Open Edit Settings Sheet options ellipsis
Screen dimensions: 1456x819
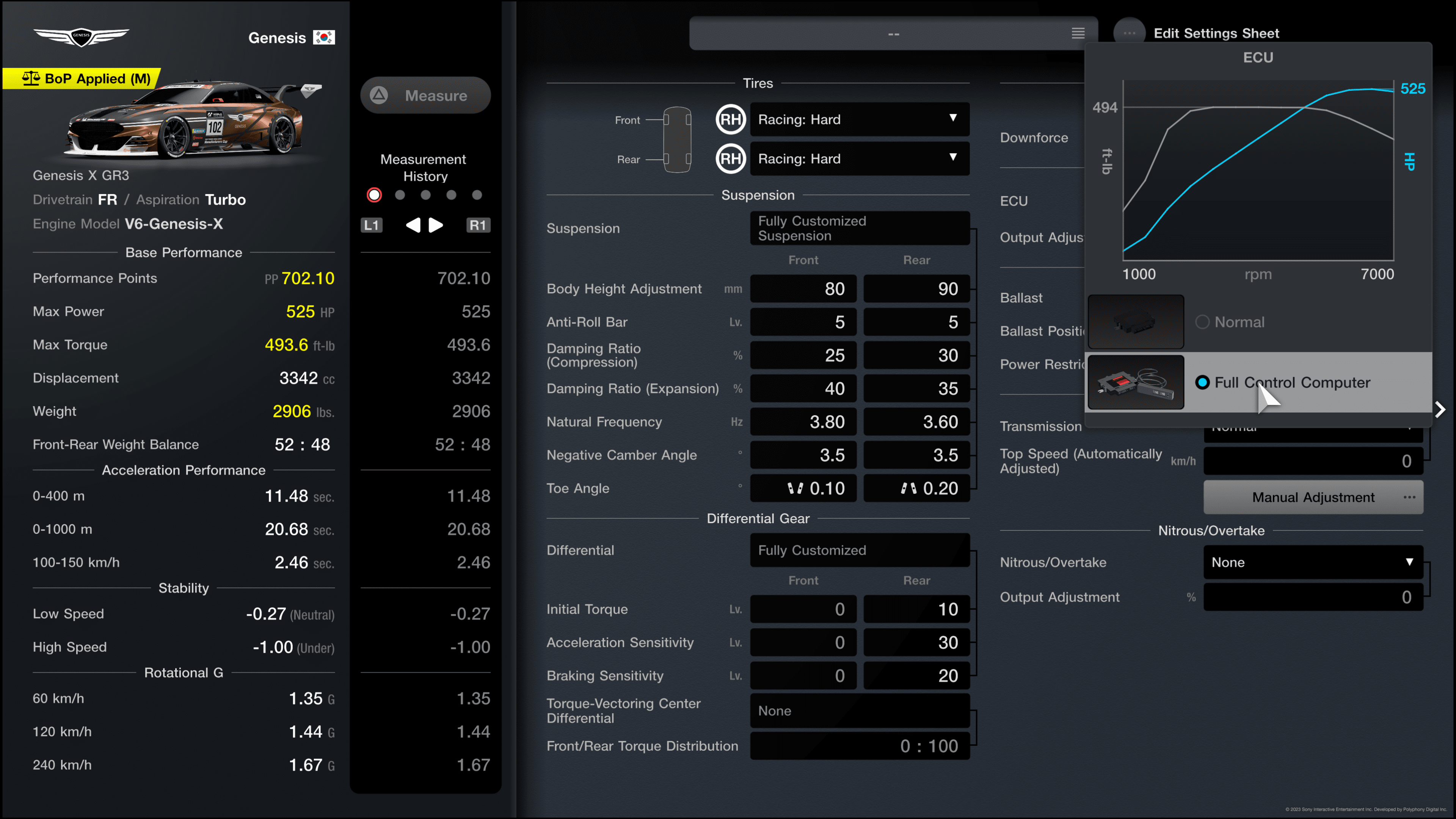click(1129, 33)
